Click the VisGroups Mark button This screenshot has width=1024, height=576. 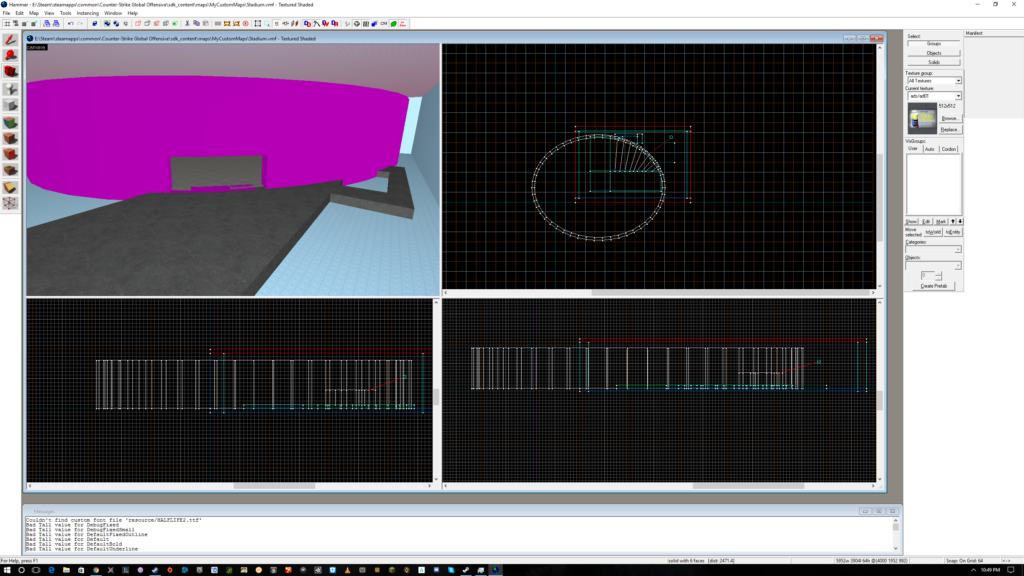[941, 221]
